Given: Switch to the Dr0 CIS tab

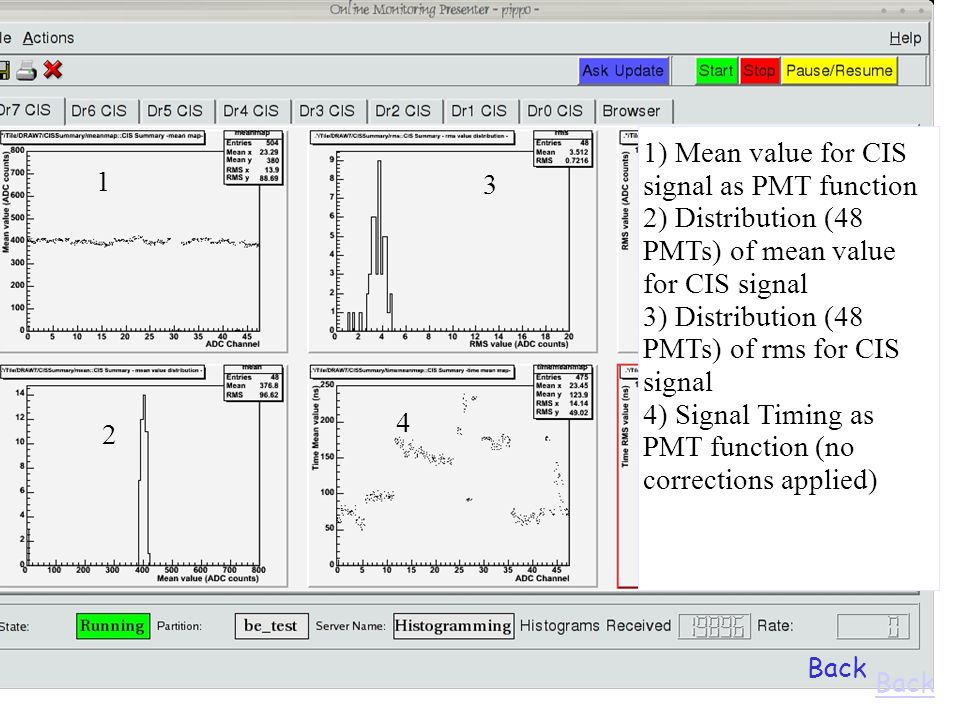Looking at the screenshot, I should (x=555, y=111).
